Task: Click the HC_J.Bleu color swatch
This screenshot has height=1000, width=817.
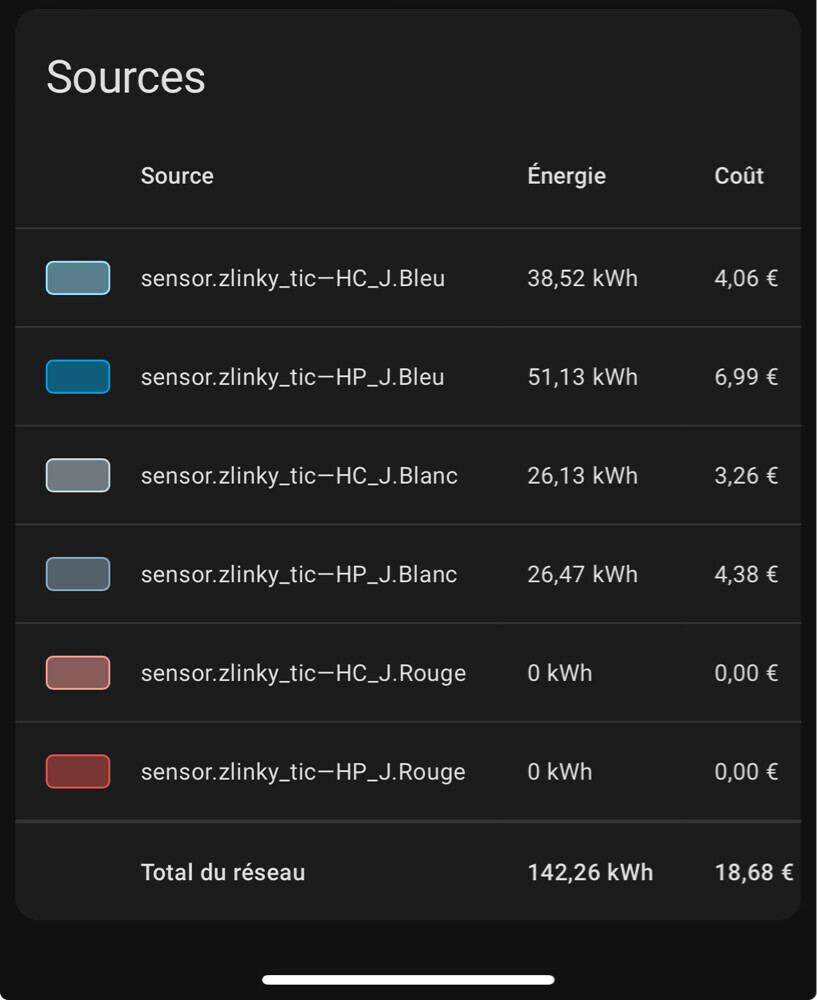Action: point(77,277)
